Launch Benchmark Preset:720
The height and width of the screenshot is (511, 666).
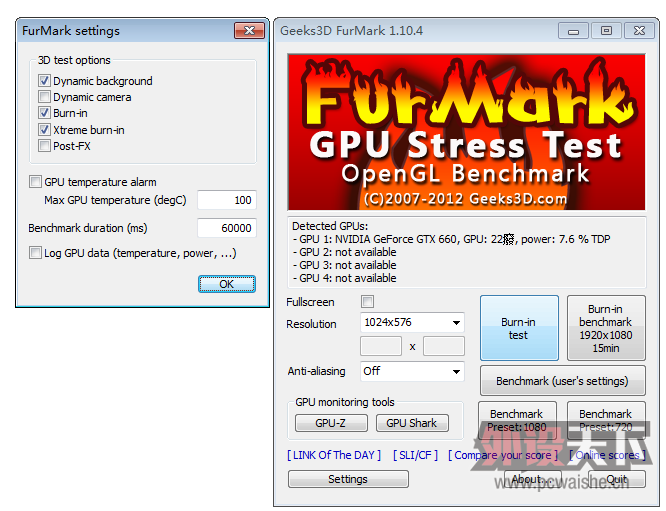[606, 421]
